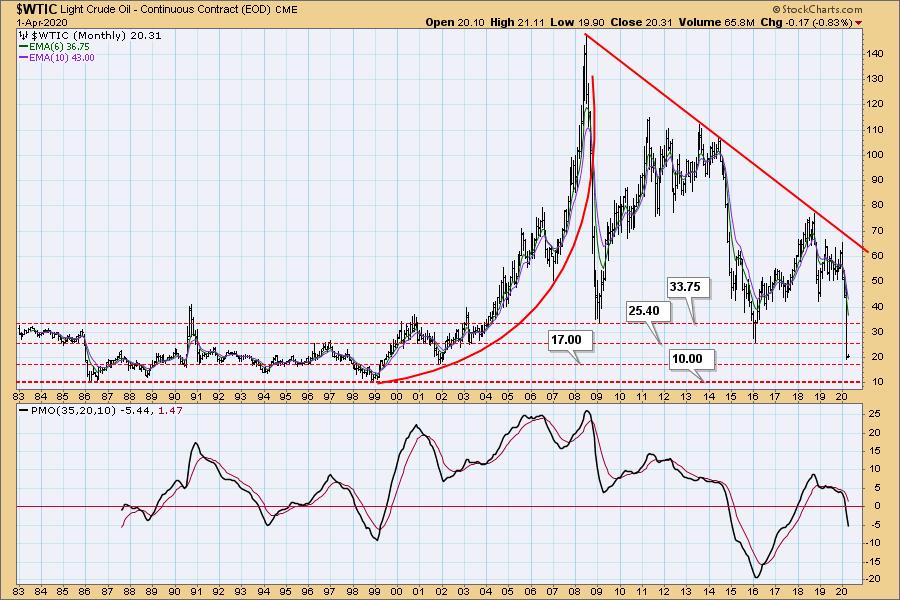Click the 100 label on the price axis
Image resolution: width=900 pixels, height=600 pixels.
click(874, 154)
